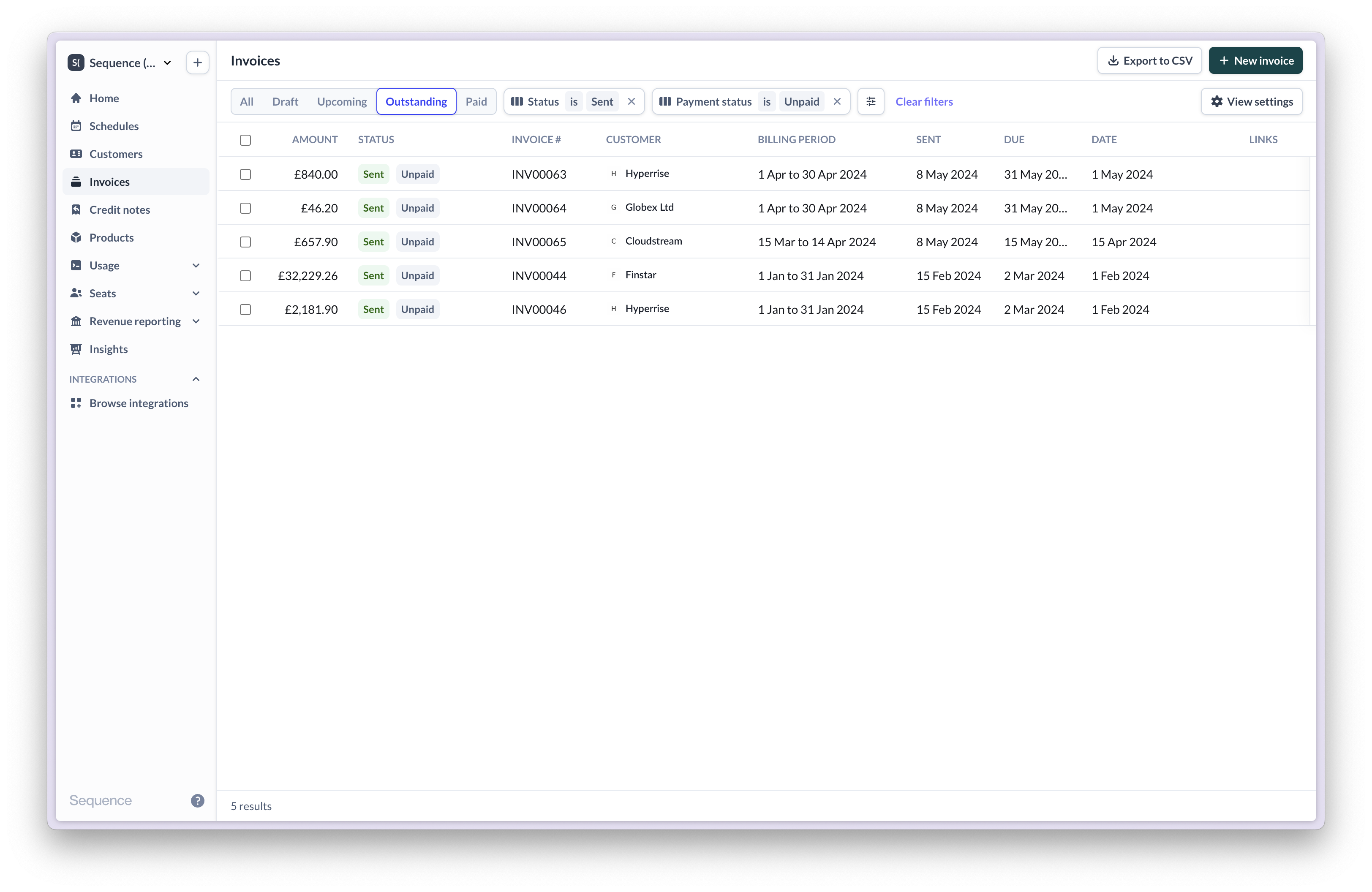Click the download icon in Export to CSV
The image size is (1372, 892).
[1113, 60]
